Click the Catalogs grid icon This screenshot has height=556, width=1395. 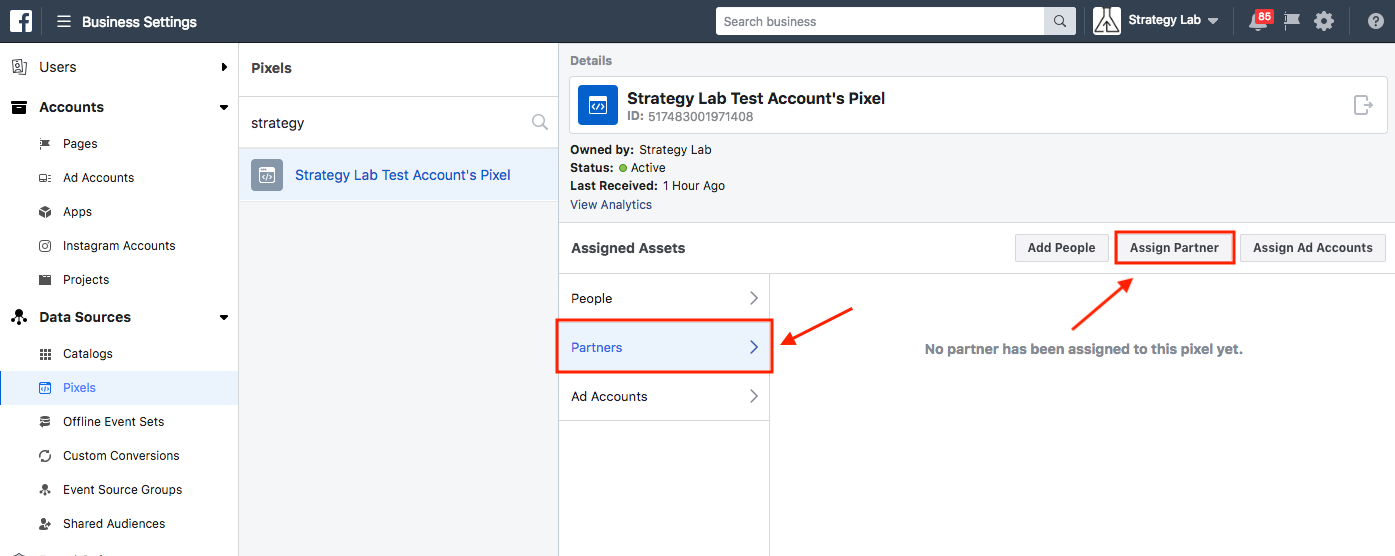pos(45,354)
